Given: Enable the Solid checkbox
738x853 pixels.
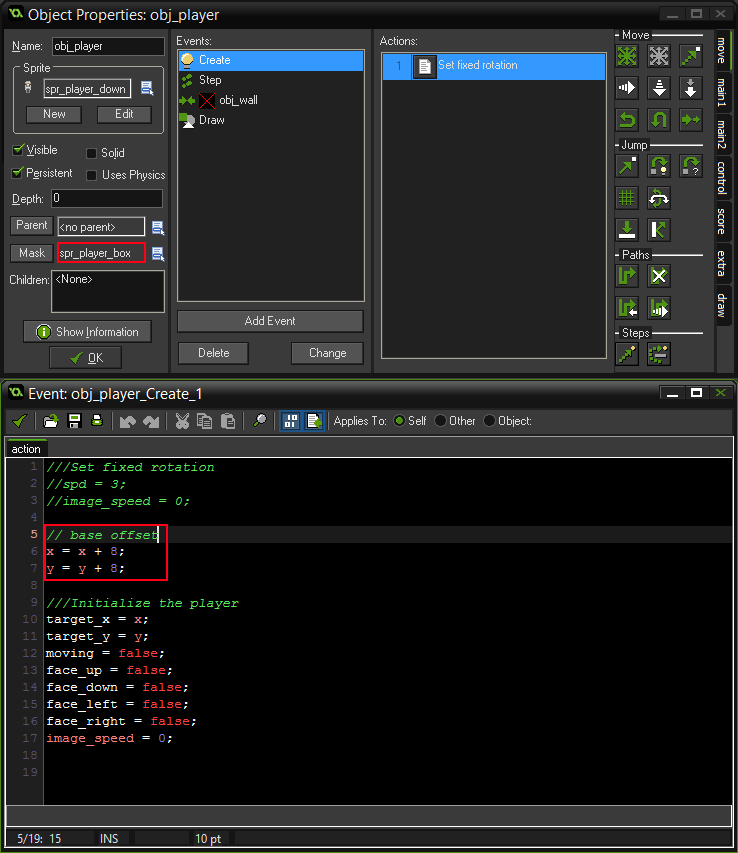Looking at the screenshot, I should coord(92,153).
